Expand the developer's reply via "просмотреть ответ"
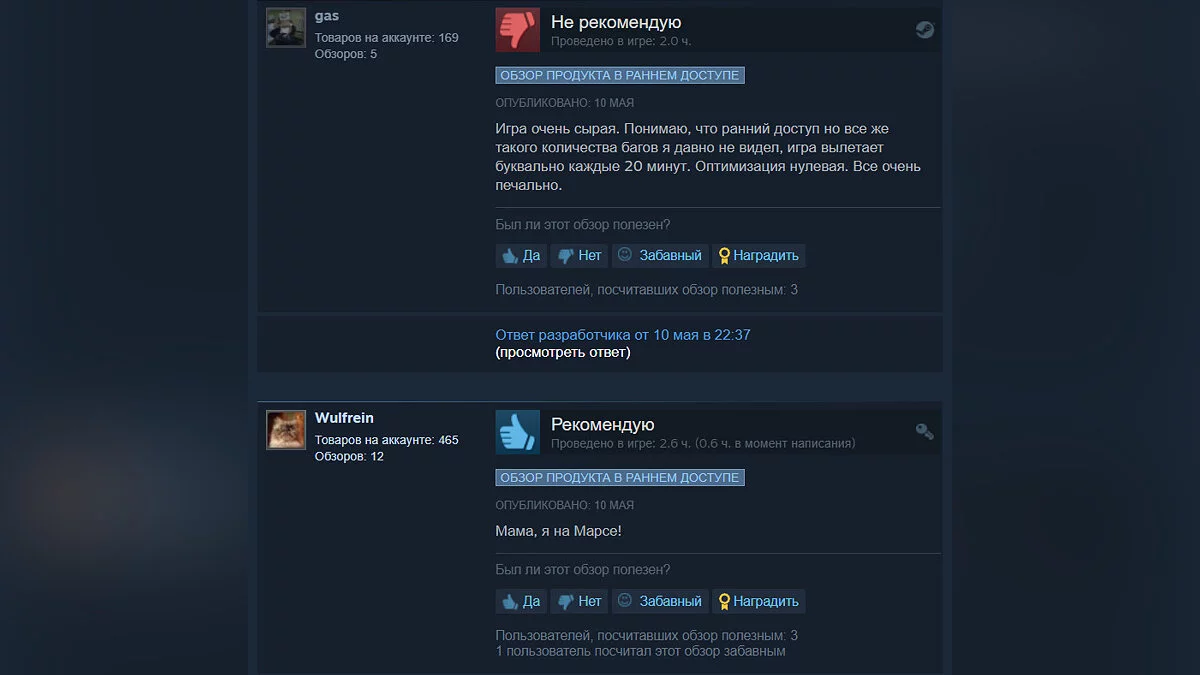1200x675 pixels. coord(563,352)
